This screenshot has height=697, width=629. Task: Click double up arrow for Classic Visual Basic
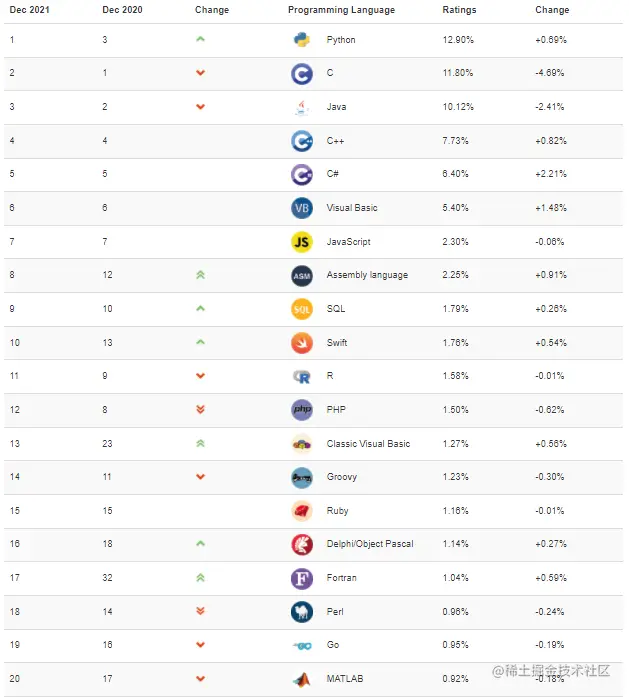200,443
